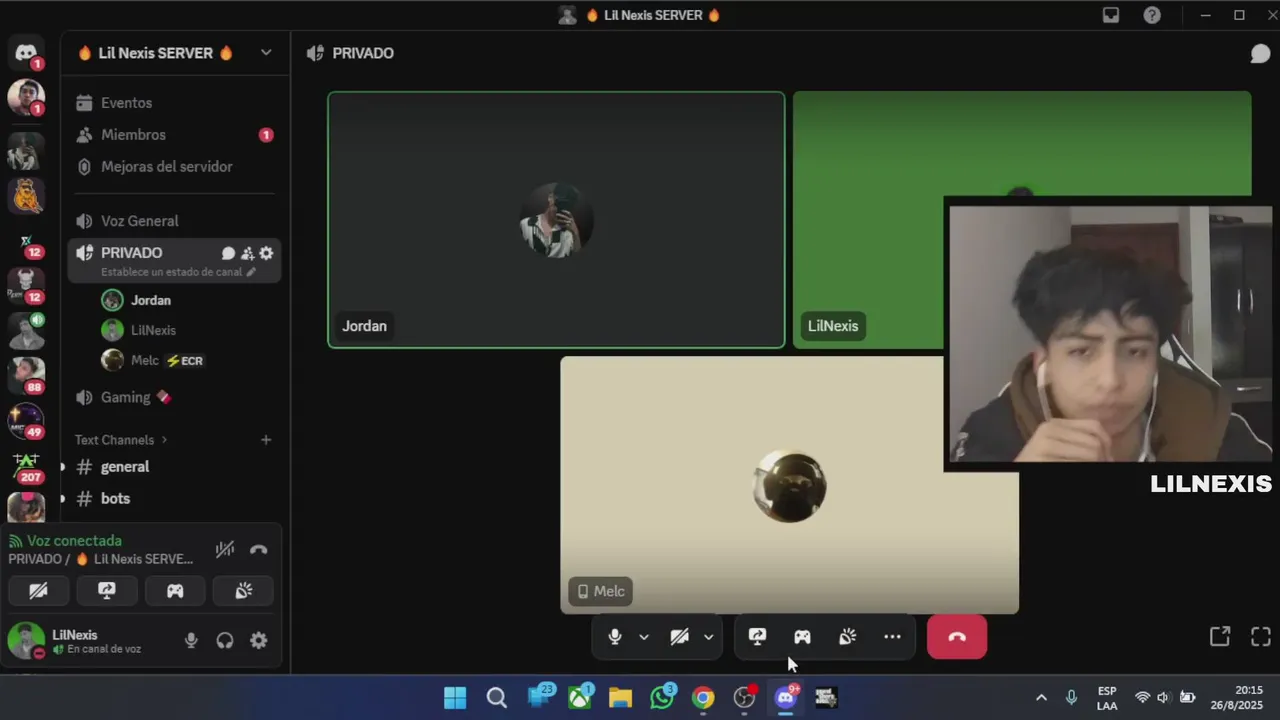1280x720 pixels.
Task: Open the chat of PRIVADO channel in sidebar
Action: (228, 253)
